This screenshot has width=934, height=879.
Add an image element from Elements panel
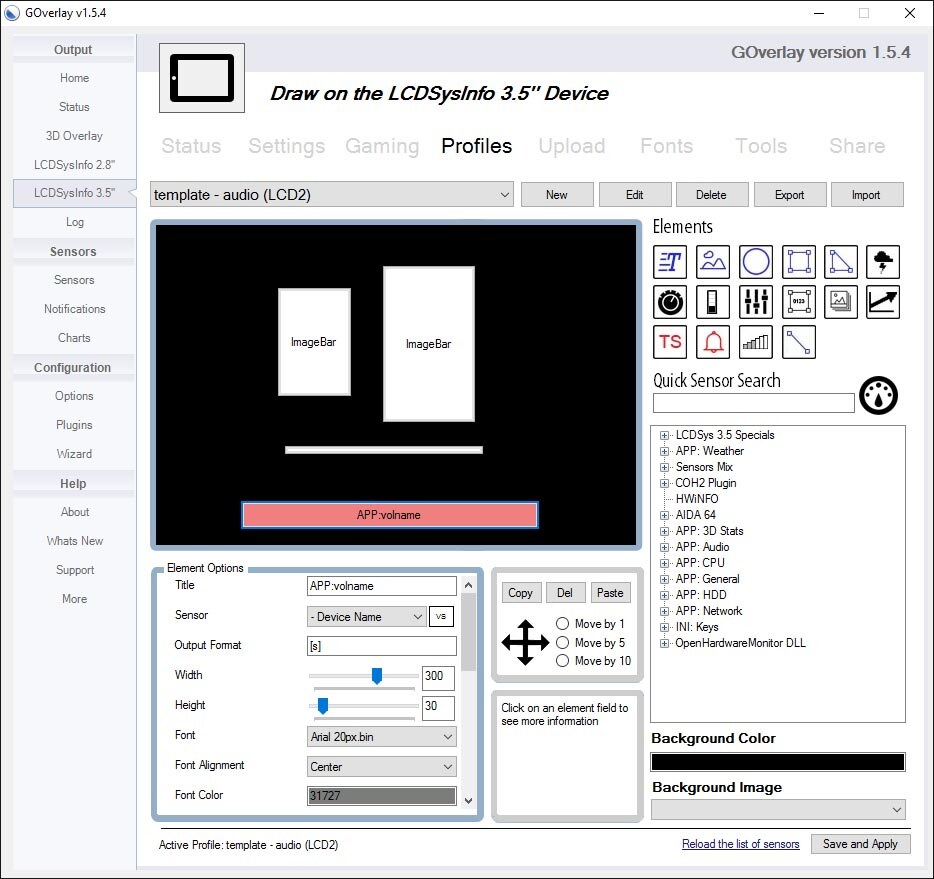pos(712,262)
